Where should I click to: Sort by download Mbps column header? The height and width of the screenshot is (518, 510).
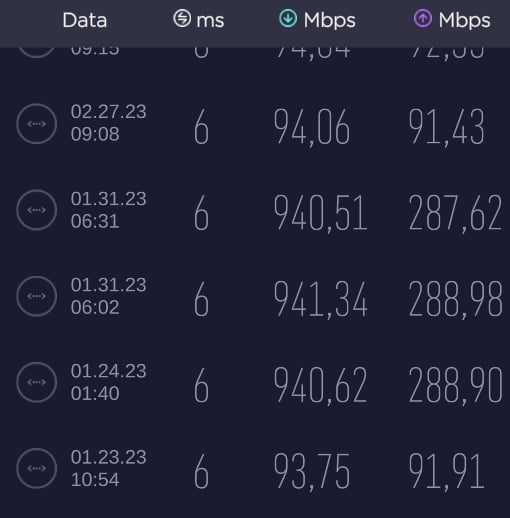tap(317, 20)
